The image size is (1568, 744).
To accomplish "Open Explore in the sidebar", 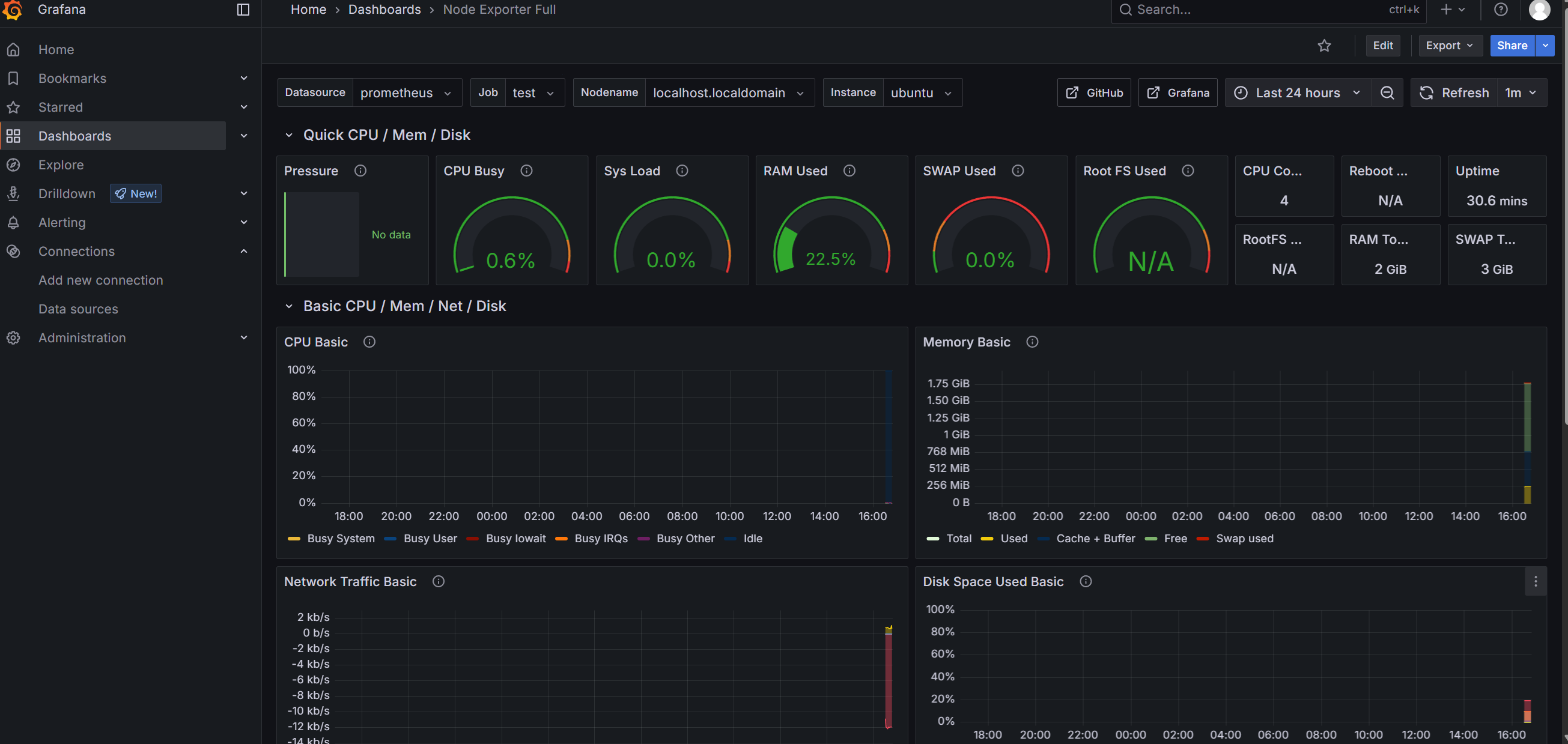I will [61, 165].
